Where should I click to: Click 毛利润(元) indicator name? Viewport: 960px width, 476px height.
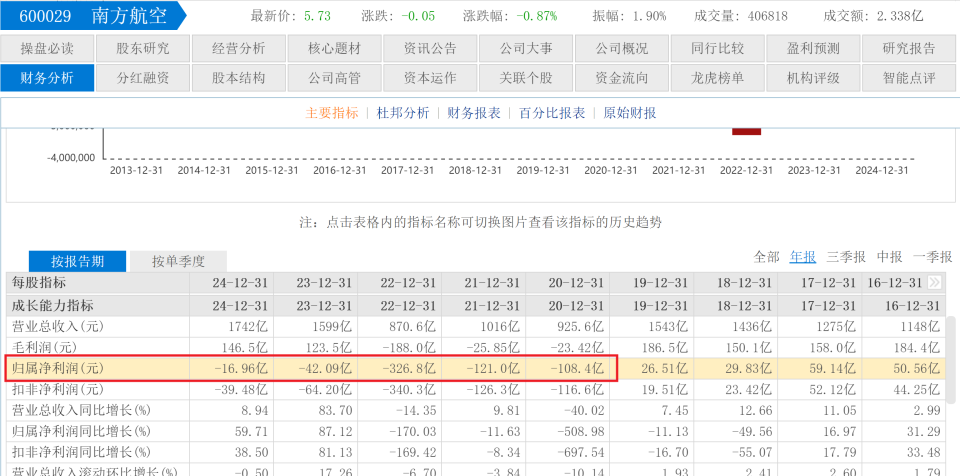44,347
